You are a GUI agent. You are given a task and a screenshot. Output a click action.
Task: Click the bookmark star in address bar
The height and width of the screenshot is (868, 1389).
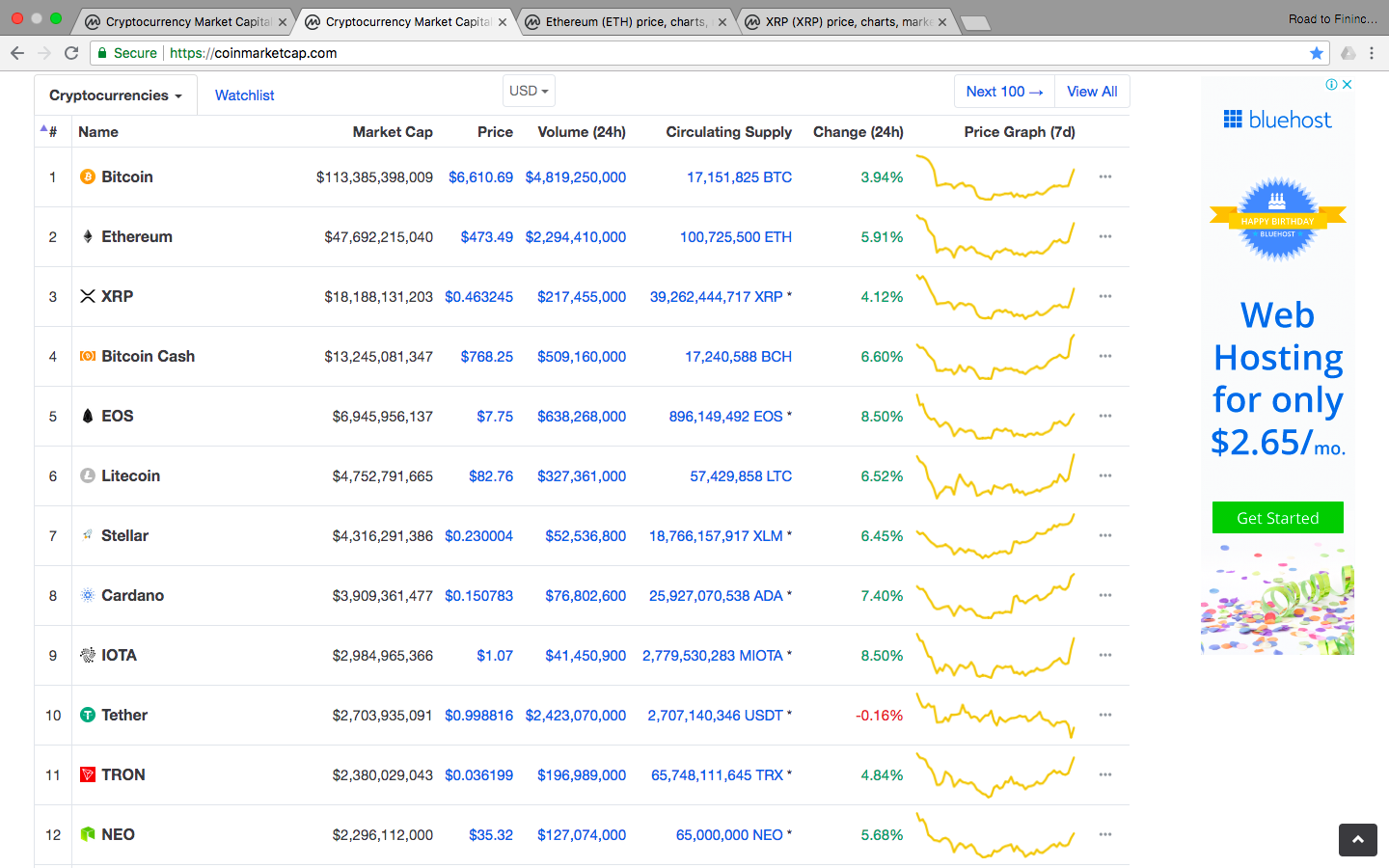(1317, 53)
